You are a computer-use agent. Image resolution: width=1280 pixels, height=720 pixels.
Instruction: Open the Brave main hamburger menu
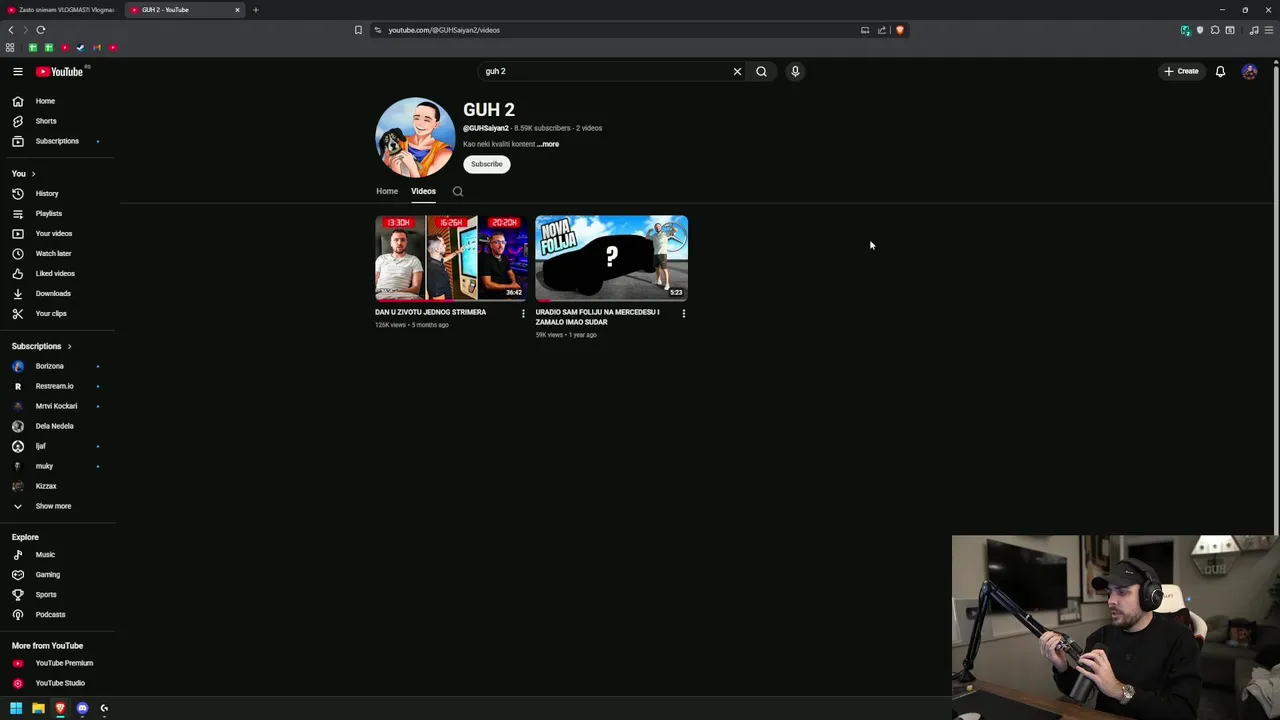point(1269,30)
